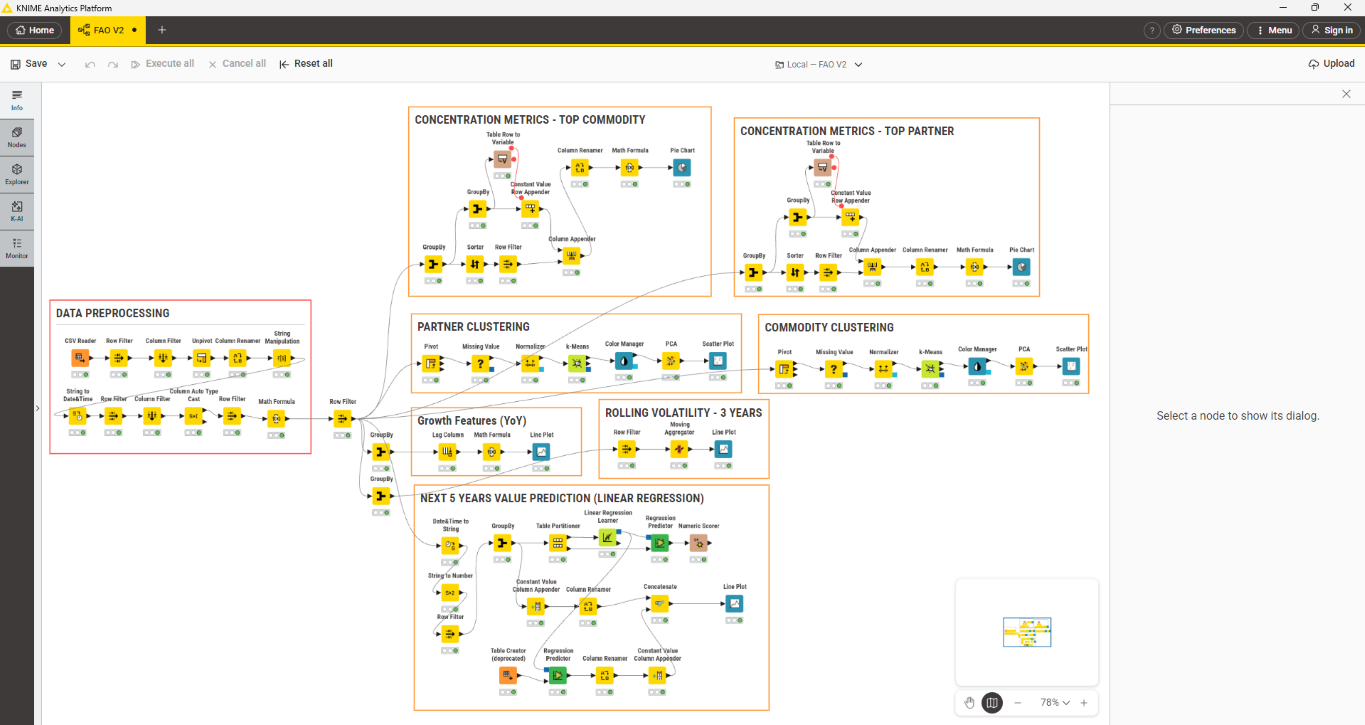Viewport: 1365px width, 725px height.
Task: Click the Reset all button
Action: [x=306, y=64]
